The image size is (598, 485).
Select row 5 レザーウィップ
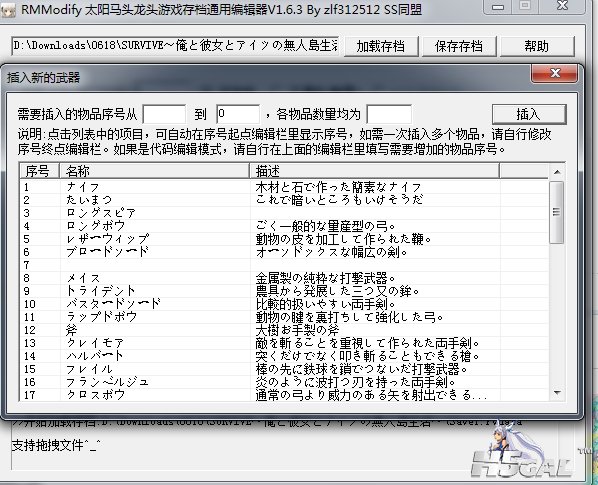click(284, 239)
